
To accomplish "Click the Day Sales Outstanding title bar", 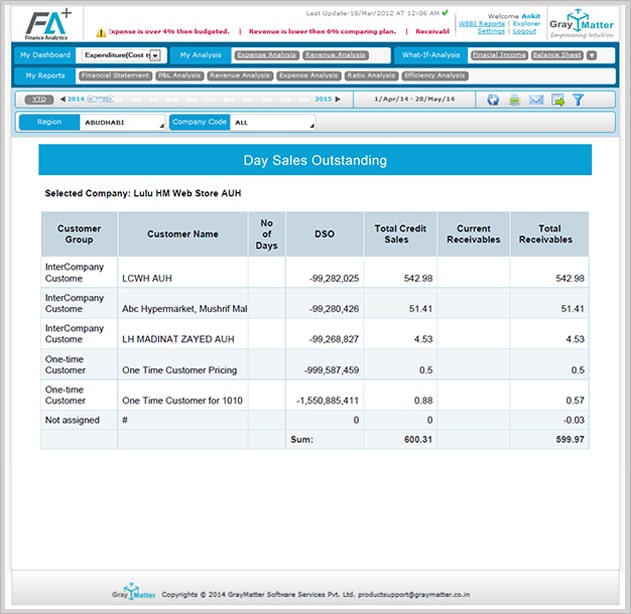I will tap(315, 160).
